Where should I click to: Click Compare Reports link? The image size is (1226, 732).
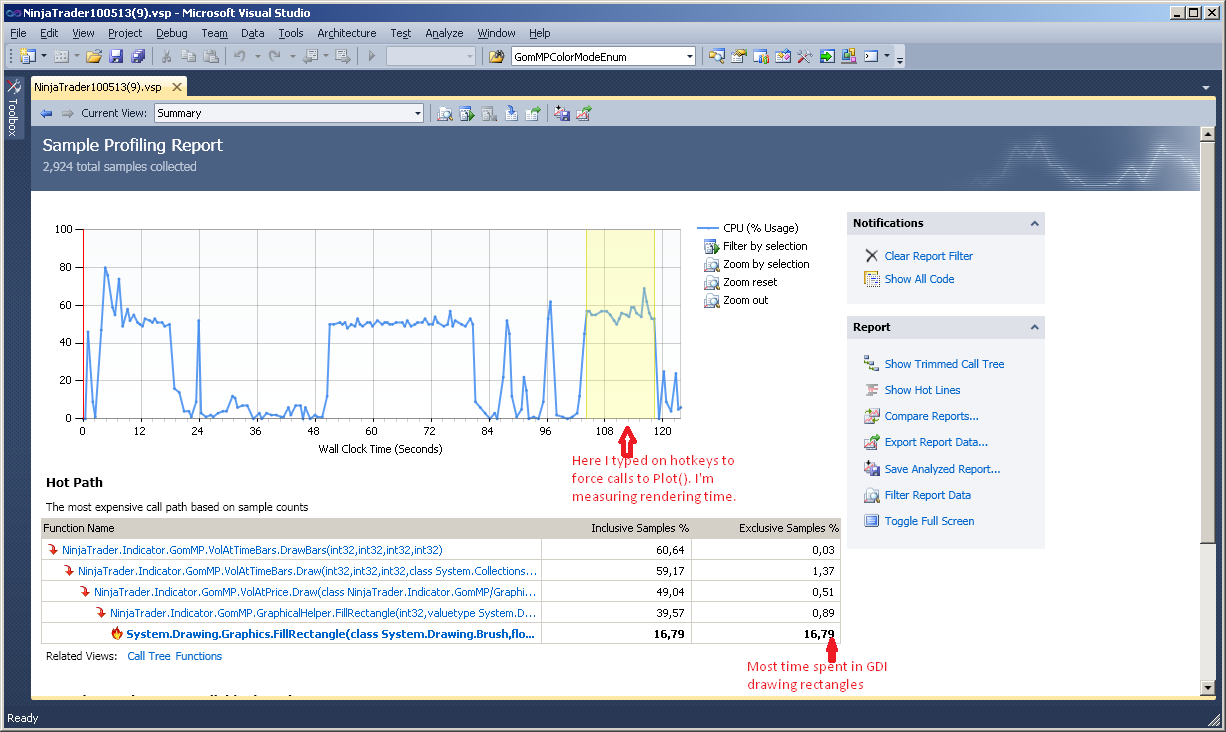(931, 416)
